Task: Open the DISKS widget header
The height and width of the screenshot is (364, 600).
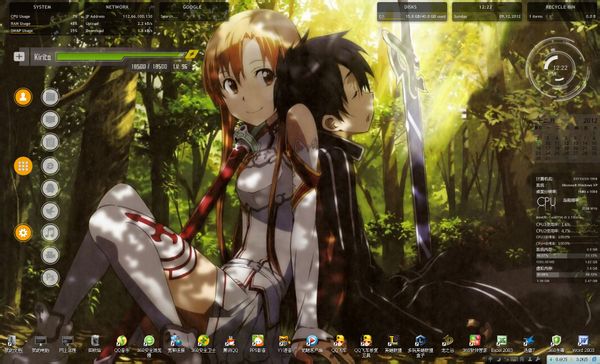Action: click(x=410, y=7)
